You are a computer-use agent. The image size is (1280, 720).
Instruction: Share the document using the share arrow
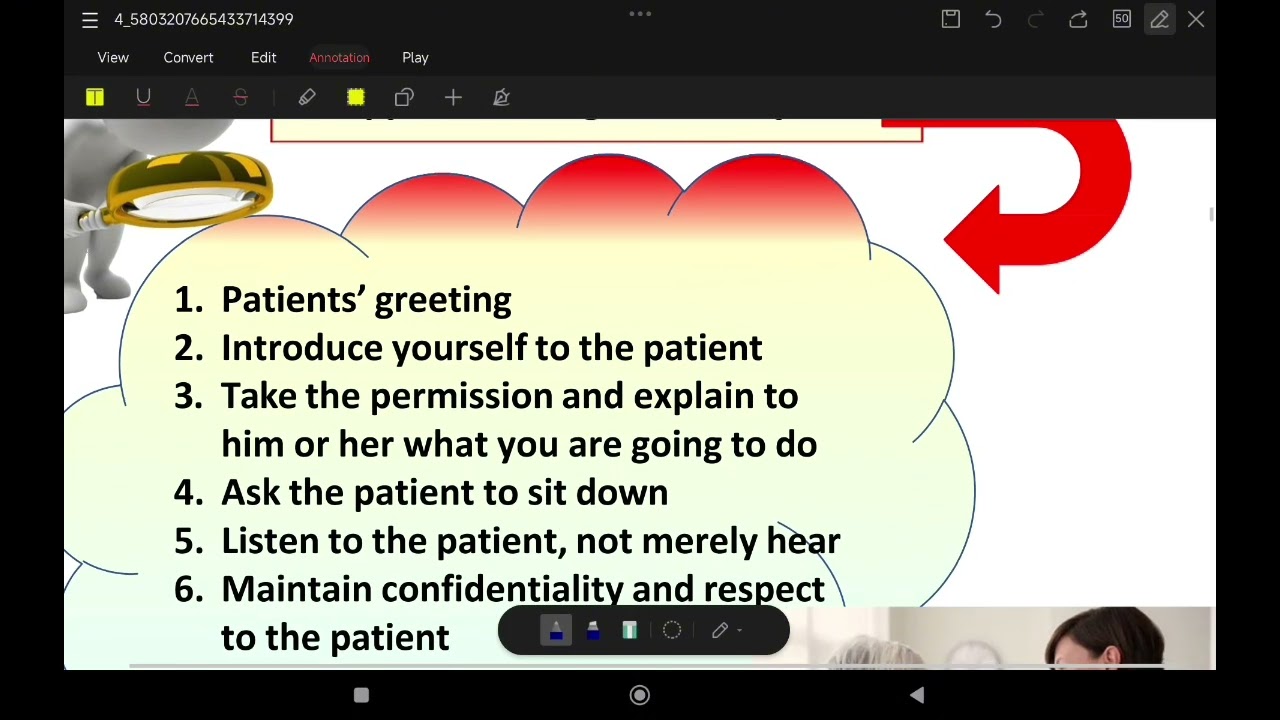(x=1078, y=19)
